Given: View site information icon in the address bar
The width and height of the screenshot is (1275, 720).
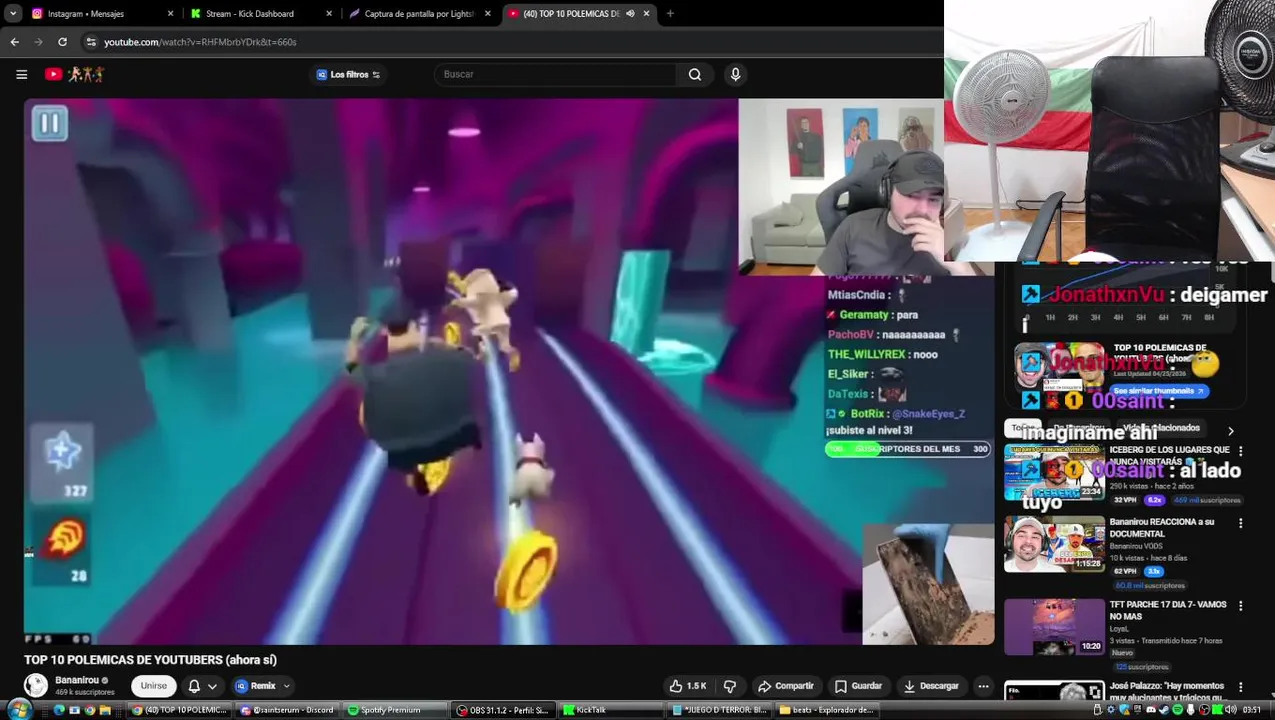Looking at the screenshot, I should [91, 42].
